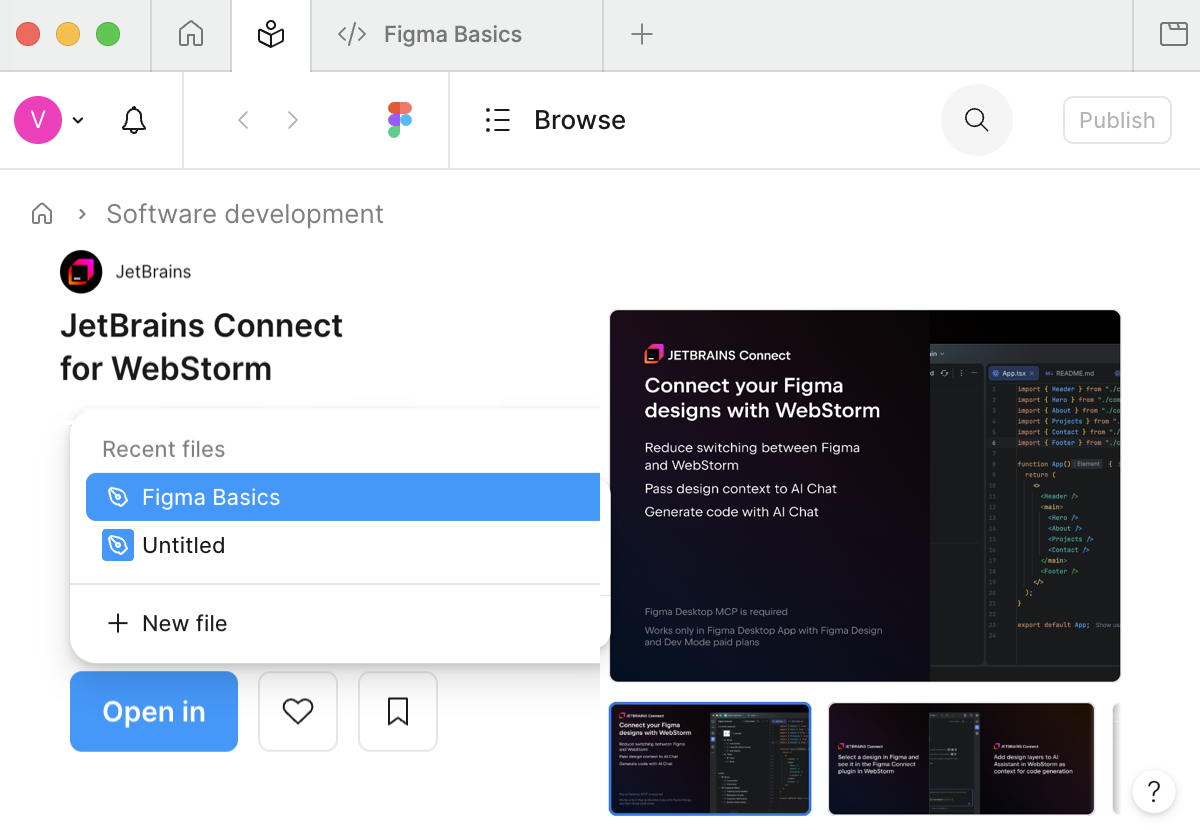Select Untitled in recent files
Screen dimensions: 1200x830
(x=343, y=545)
